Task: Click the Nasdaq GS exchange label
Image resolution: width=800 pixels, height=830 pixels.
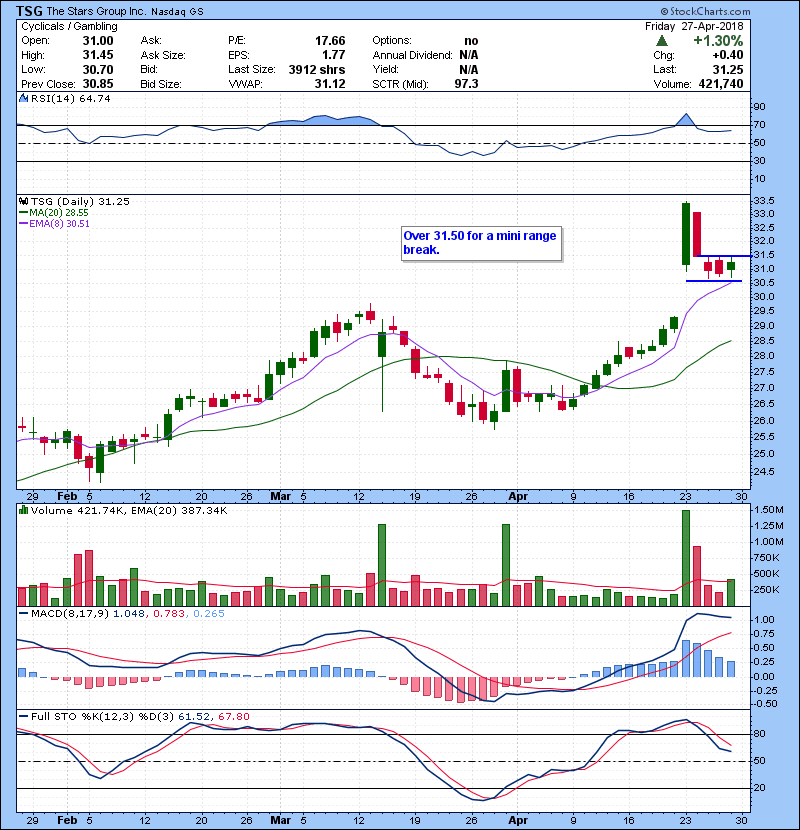Action: point(177,12)
